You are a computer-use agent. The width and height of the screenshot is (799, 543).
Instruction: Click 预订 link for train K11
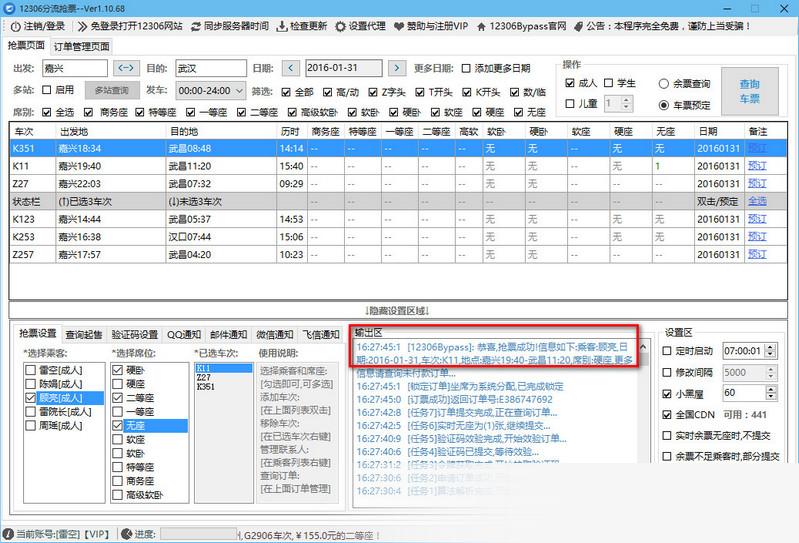point(757,166)
